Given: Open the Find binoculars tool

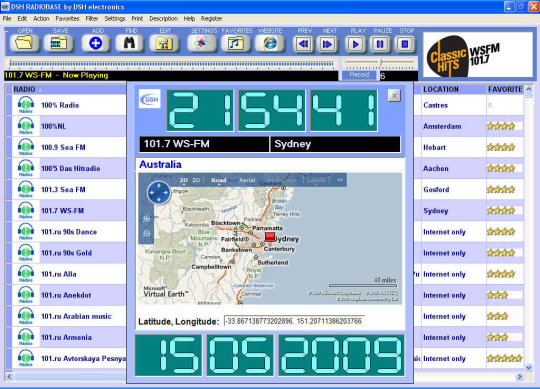Looking at the screenshot, I should pyautogui.click(x=129, y=43).
